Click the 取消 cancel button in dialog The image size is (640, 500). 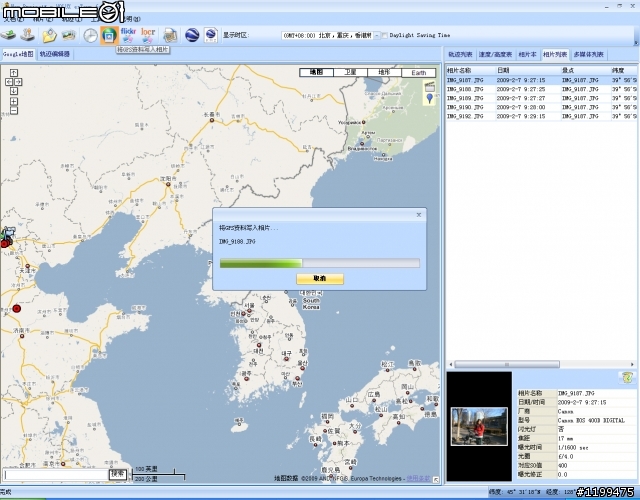(320, 279)
